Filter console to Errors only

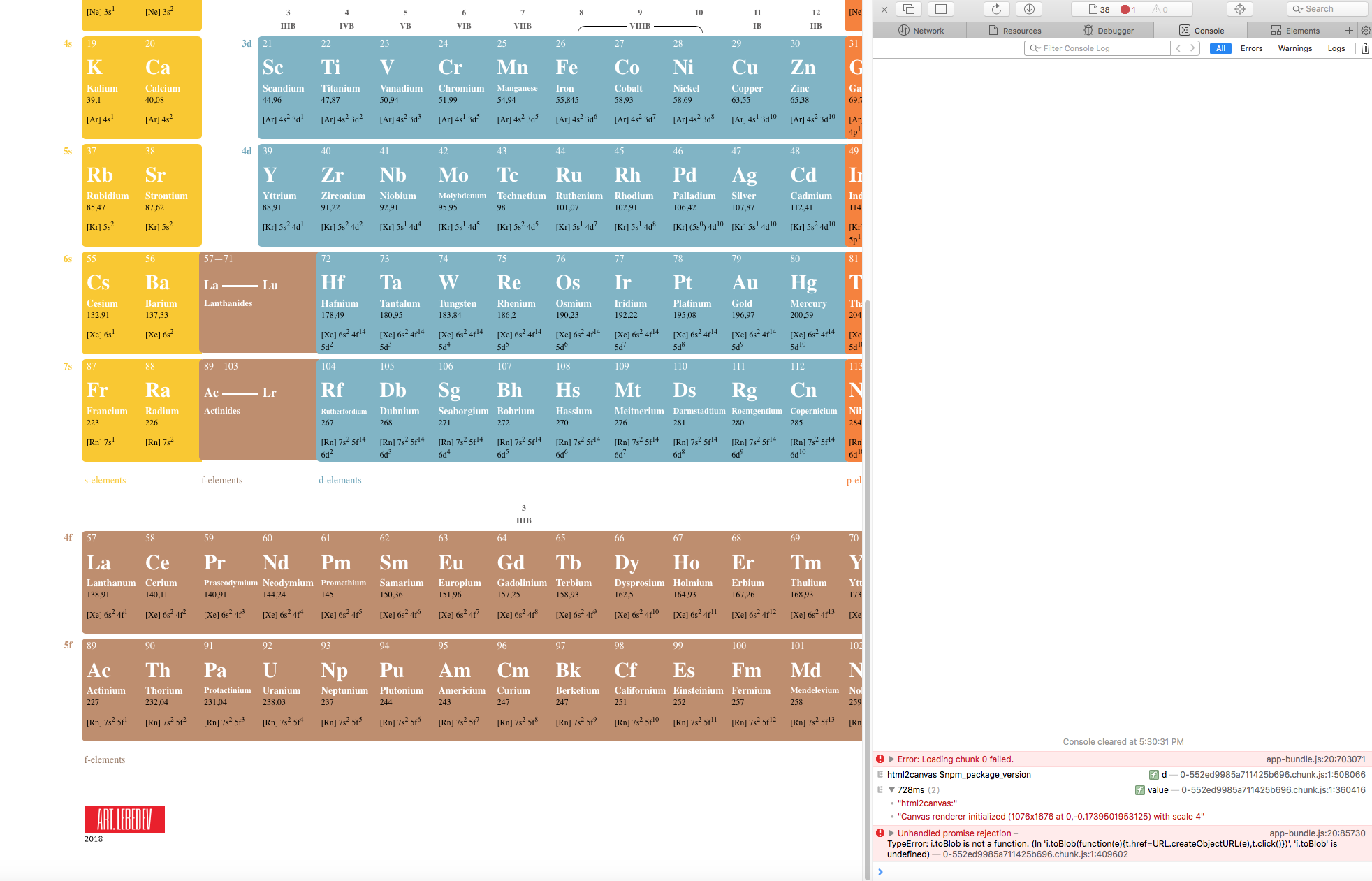coord(1251,48)
